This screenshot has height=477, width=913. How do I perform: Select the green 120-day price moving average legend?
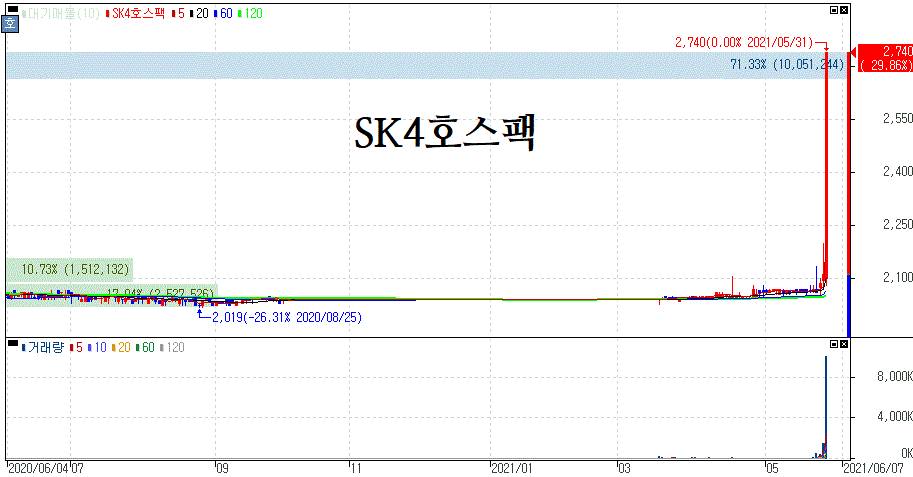pos(250,13)
